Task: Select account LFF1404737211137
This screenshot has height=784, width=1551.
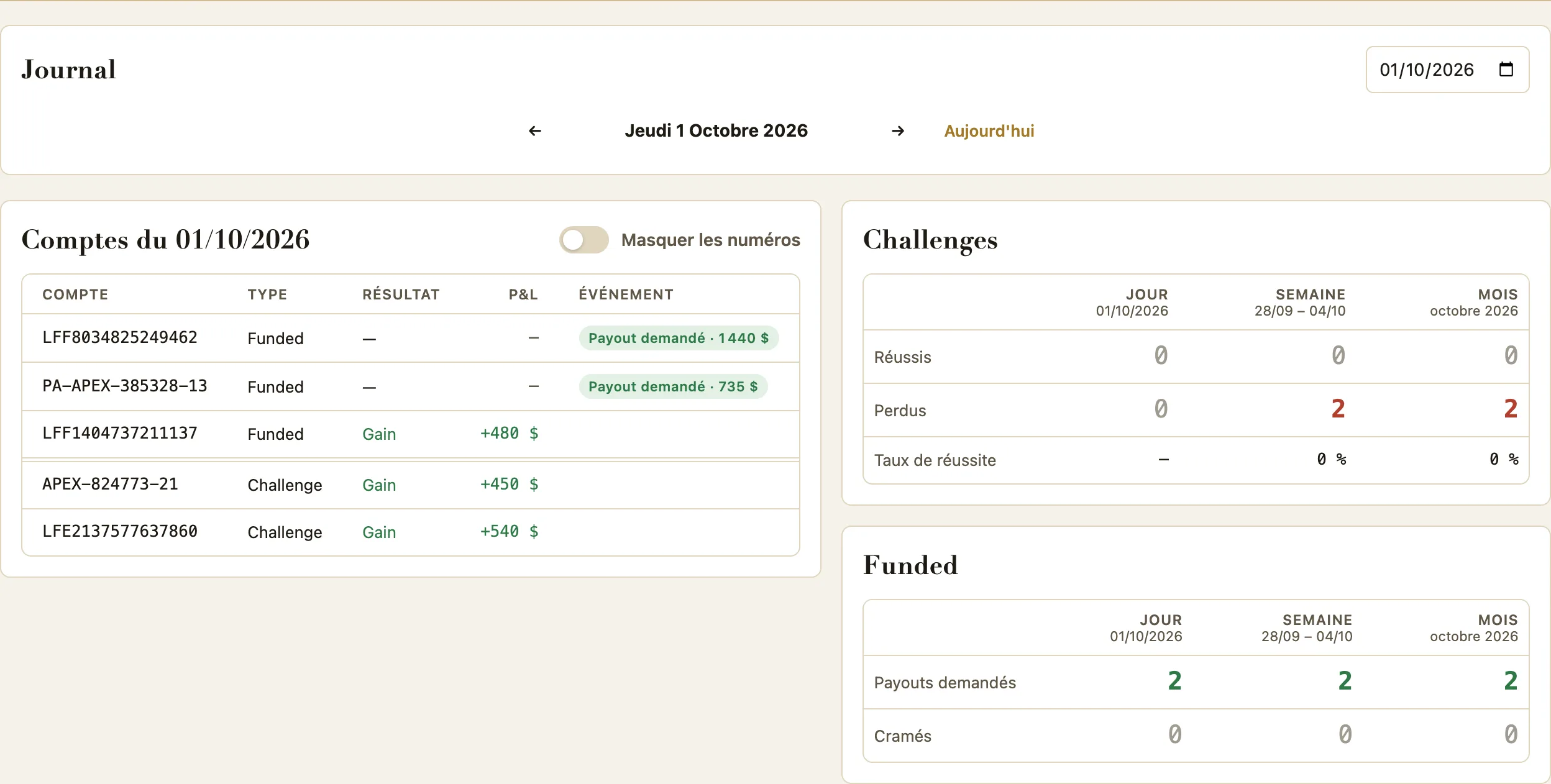Action: coord(120,433)
